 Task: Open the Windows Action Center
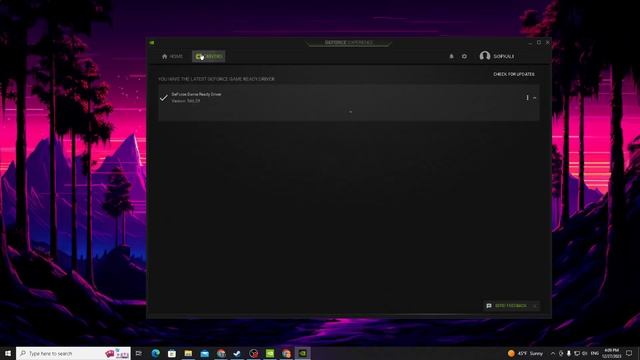point(629,353)
